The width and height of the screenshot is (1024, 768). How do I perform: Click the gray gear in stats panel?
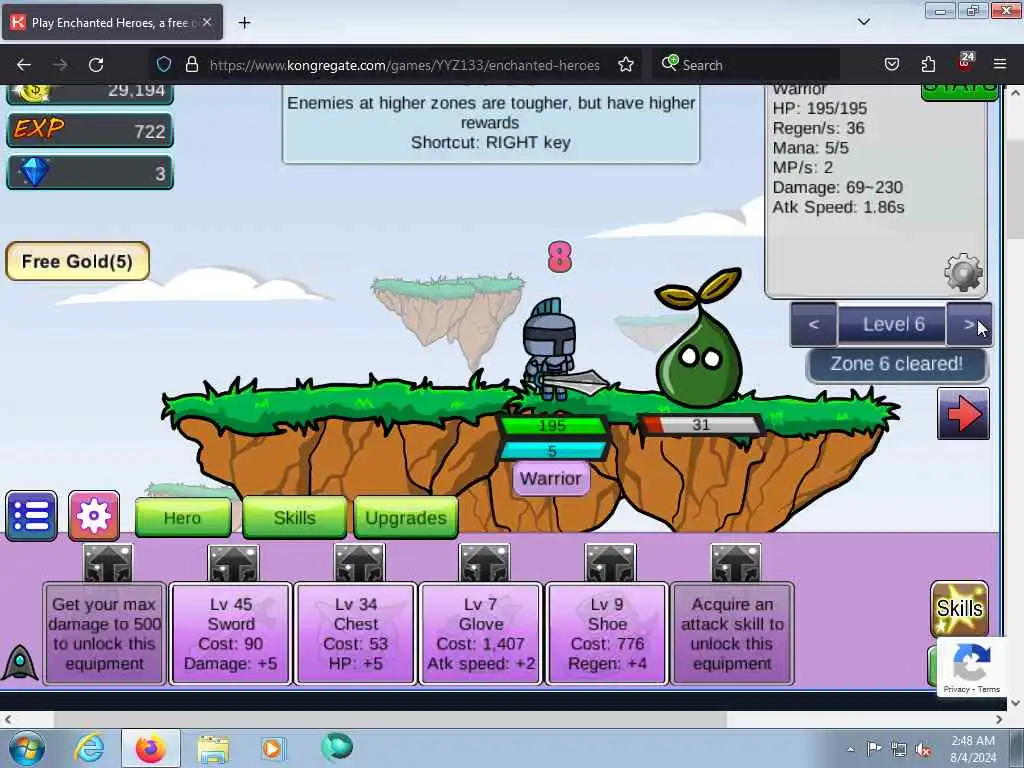tap(964, 272)
